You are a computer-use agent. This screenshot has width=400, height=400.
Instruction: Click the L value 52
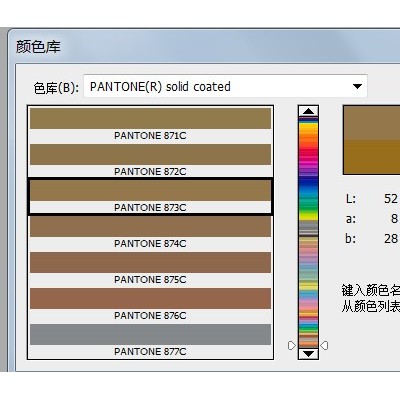pos(391,199)
